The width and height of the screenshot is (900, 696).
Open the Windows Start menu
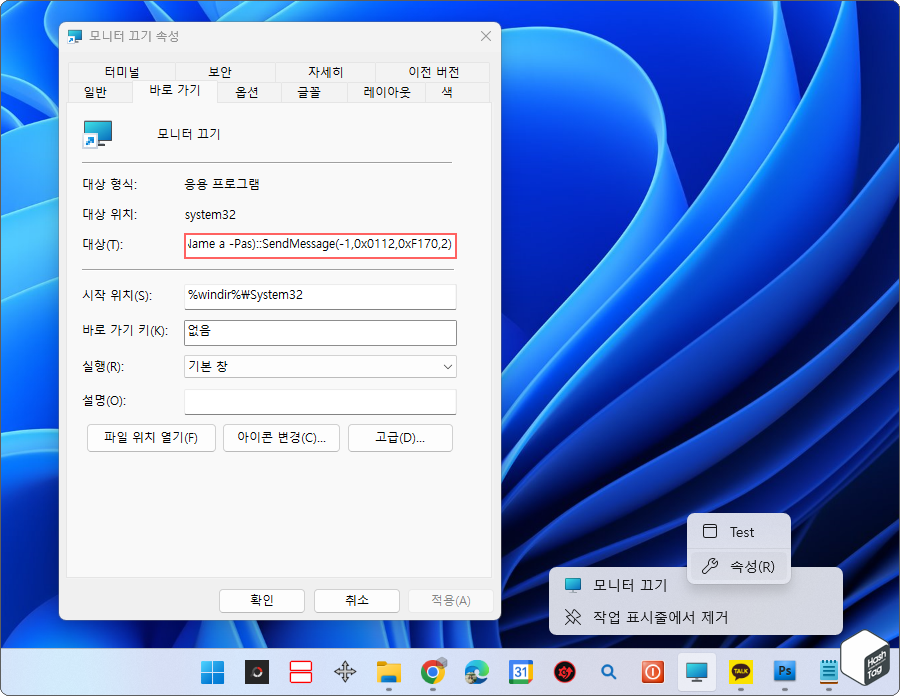tap(212, 672)
